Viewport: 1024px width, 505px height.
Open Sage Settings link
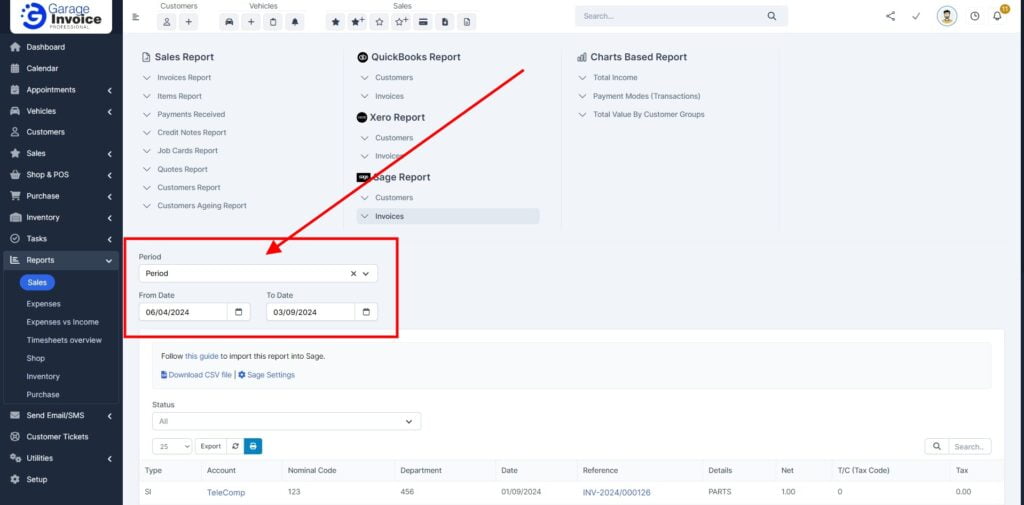pos(266,375)
